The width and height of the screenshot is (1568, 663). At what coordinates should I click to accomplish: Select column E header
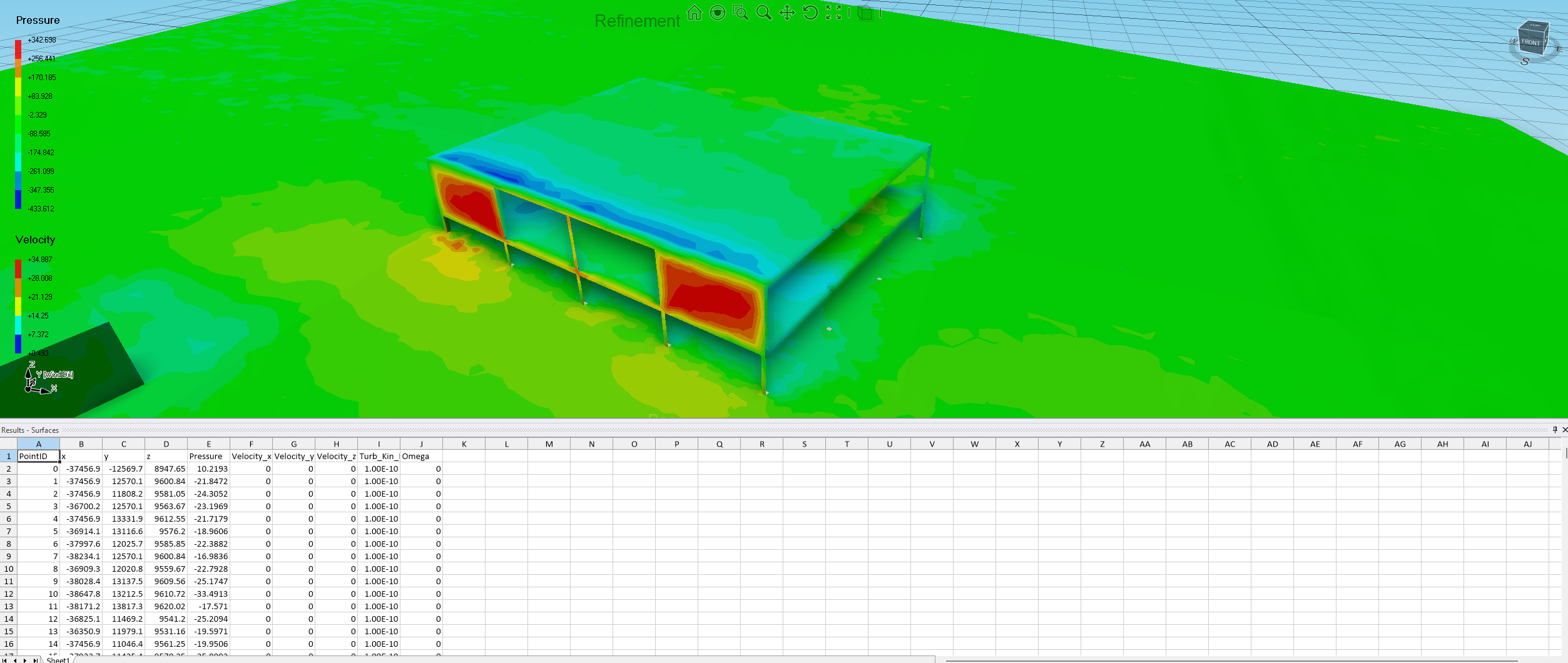click(x=208, y=444)
